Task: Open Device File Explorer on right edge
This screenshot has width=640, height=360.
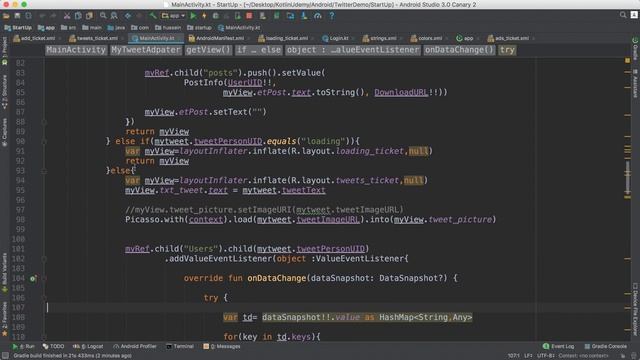Action: [x=635, y=309]
